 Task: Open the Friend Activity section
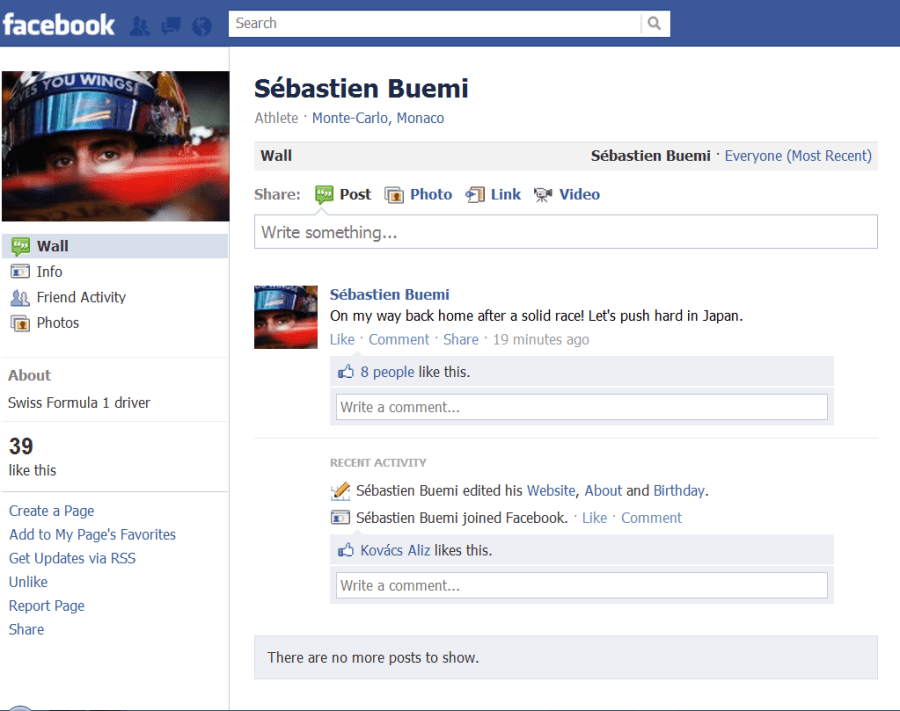point(78,297)
